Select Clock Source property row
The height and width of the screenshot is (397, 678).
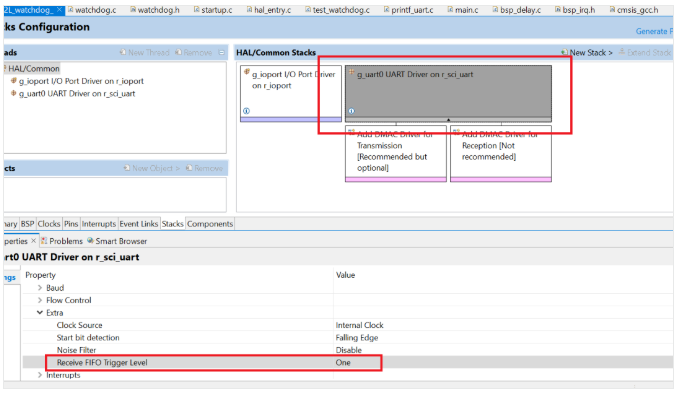coord(348,325)
